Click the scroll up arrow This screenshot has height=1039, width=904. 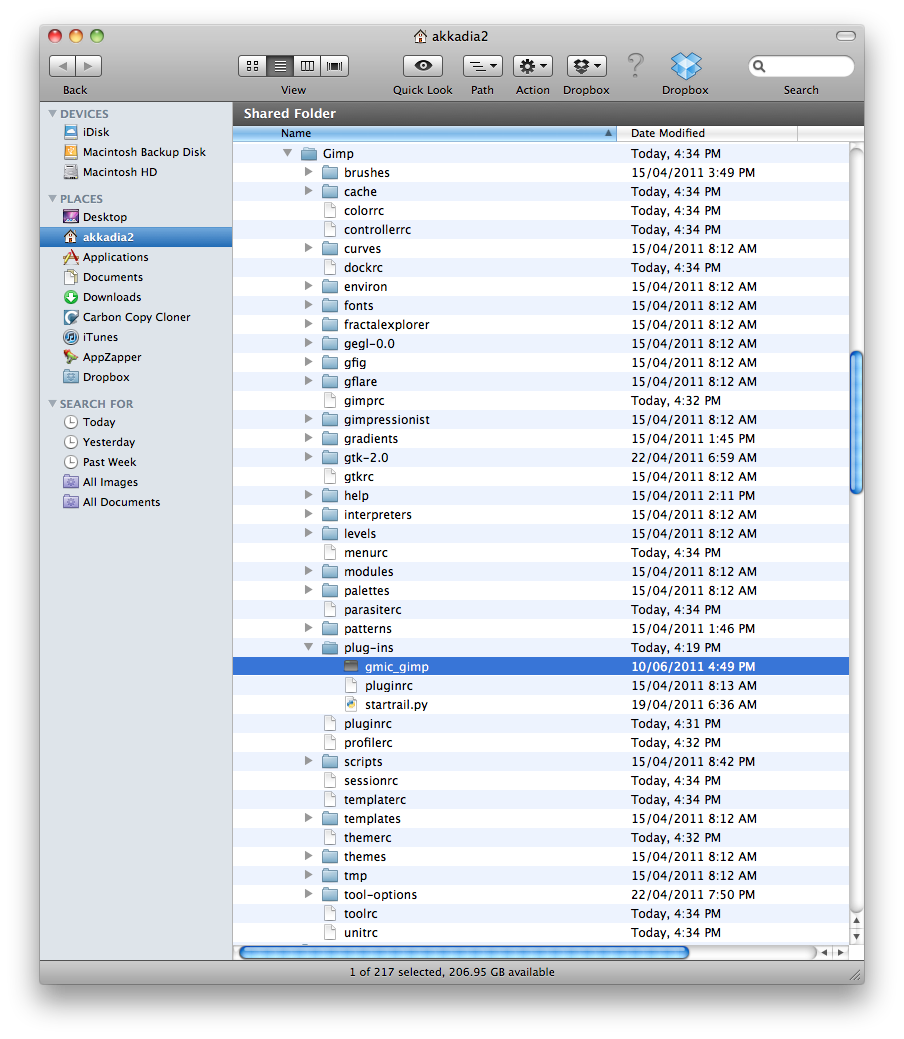pos(856,920)
